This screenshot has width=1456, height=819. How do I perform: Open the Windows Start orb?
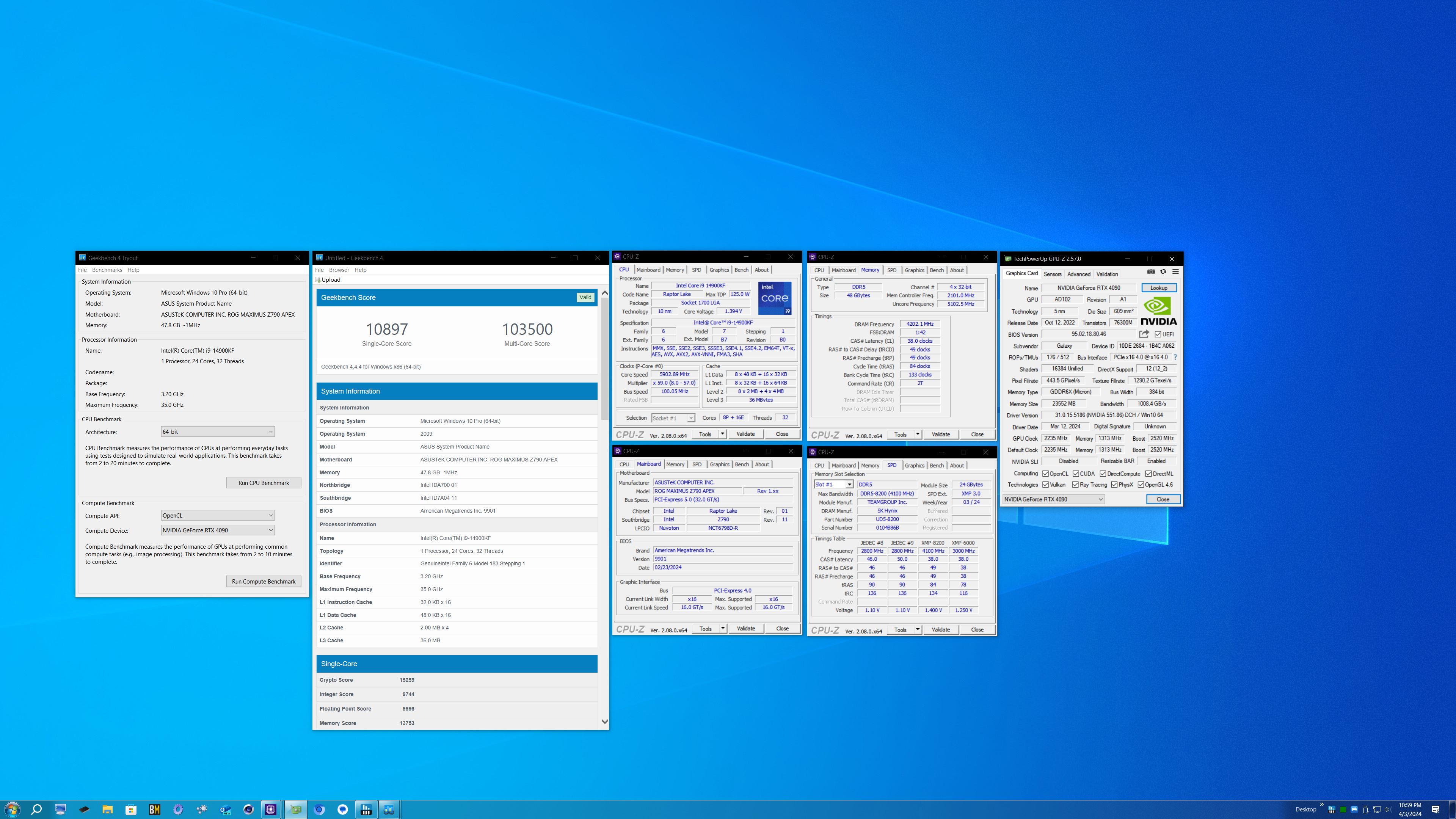click(x=13, y=810)
